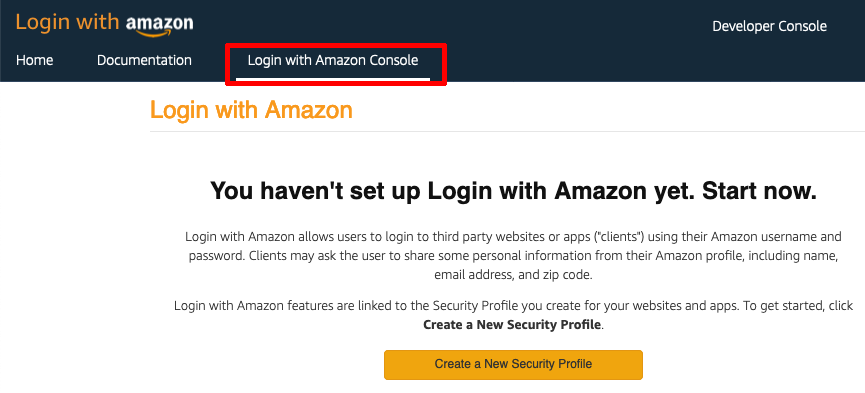Click the white underline beneath the active tab
The width and height of the screenshot is (865, 393).
(x=333, y=79)
